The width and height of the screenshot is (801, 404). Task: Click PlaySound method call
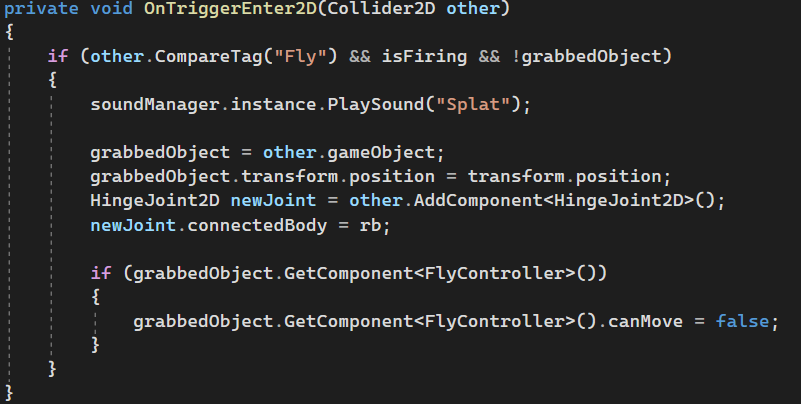[375, 105]
